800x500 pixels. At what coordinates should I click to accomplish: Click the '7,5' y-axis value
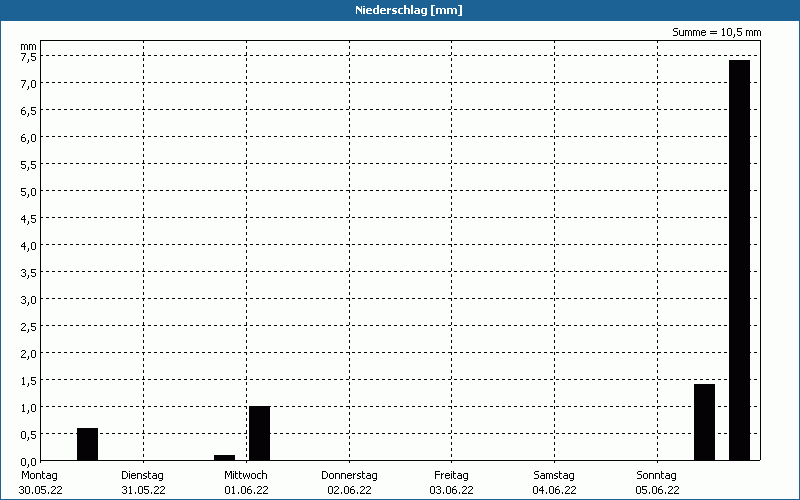29,57
